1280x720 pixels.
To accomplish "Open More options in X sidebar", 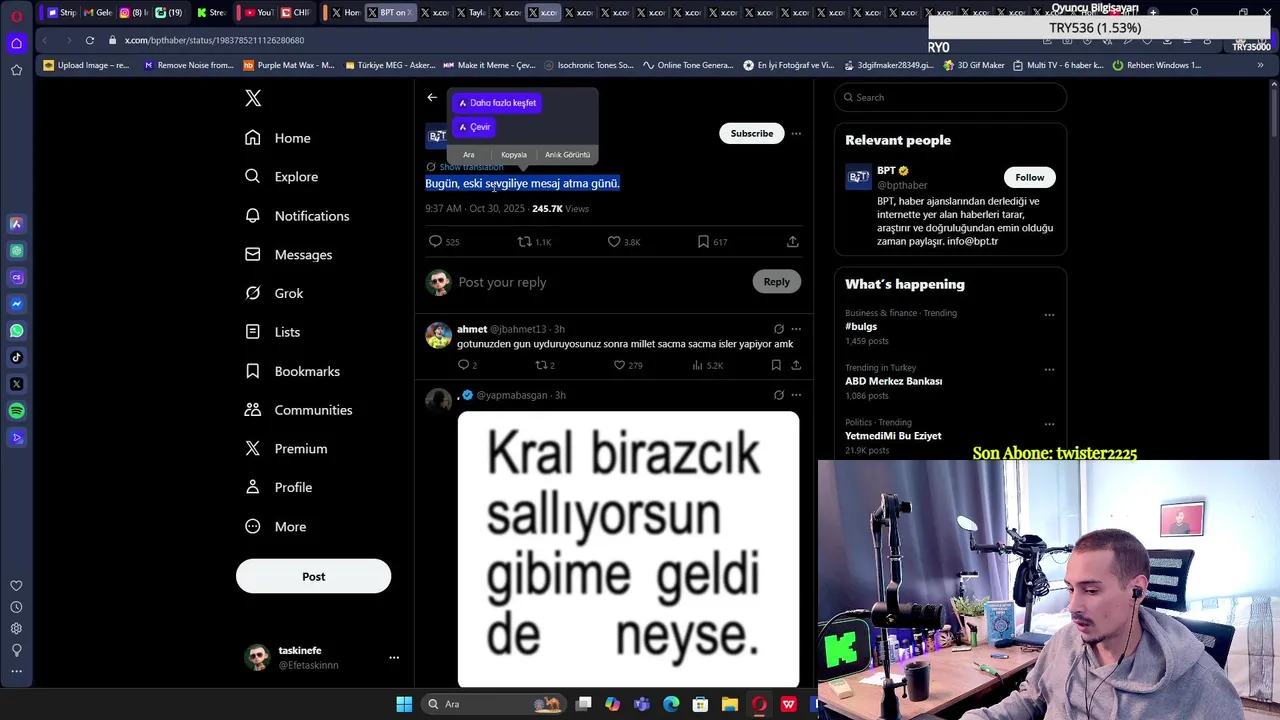I will 275,527.
